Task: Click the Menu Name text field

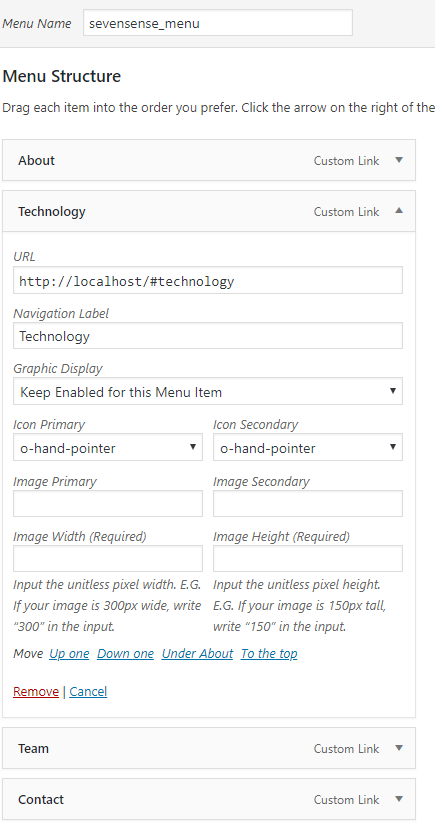Action: pyautogui.click(x=218, y=23)
